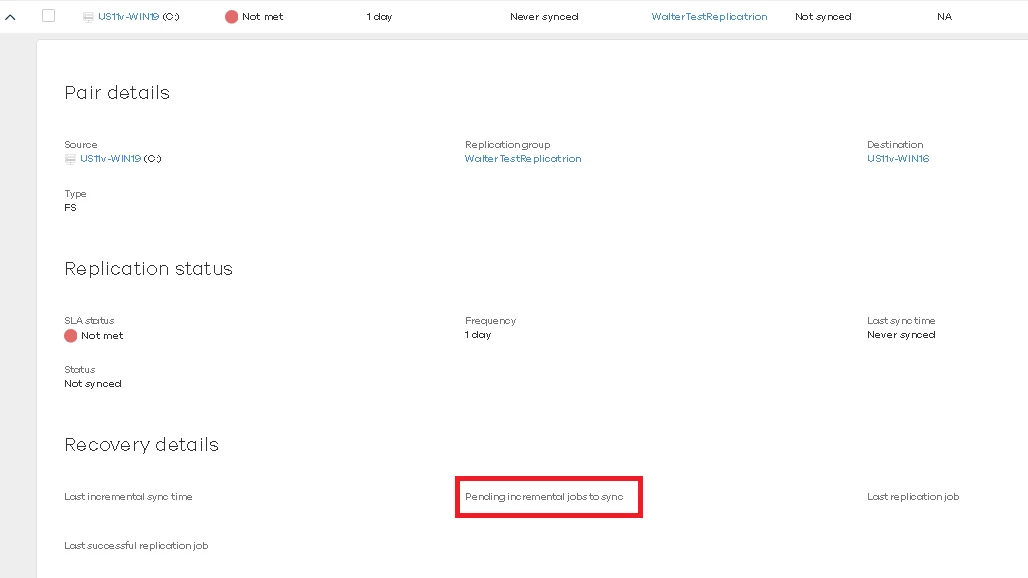Click 'Pending incremental jobs to sync' label
The image size is (1028, 578).
544,497
